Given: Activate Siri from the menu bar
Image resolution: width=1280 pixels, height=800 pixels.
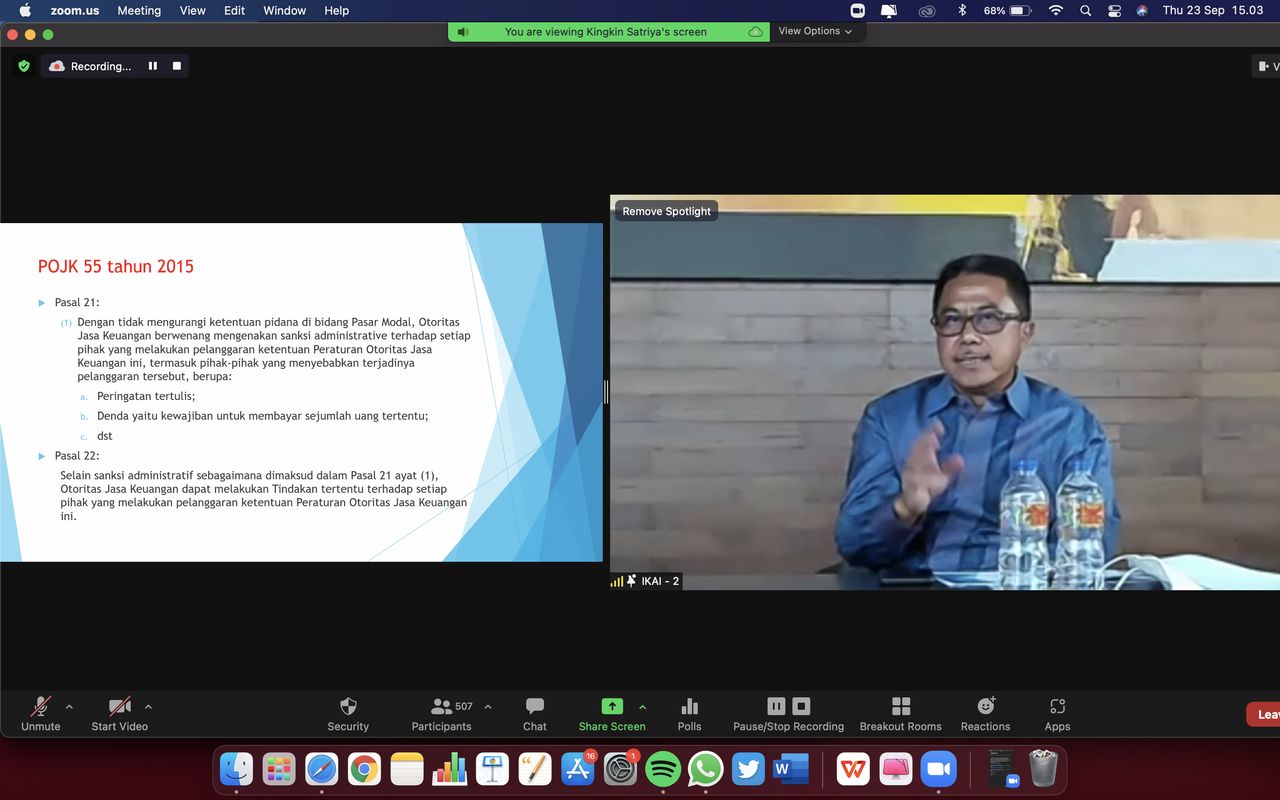Looking at the screenshot, I should point(1142,10).
